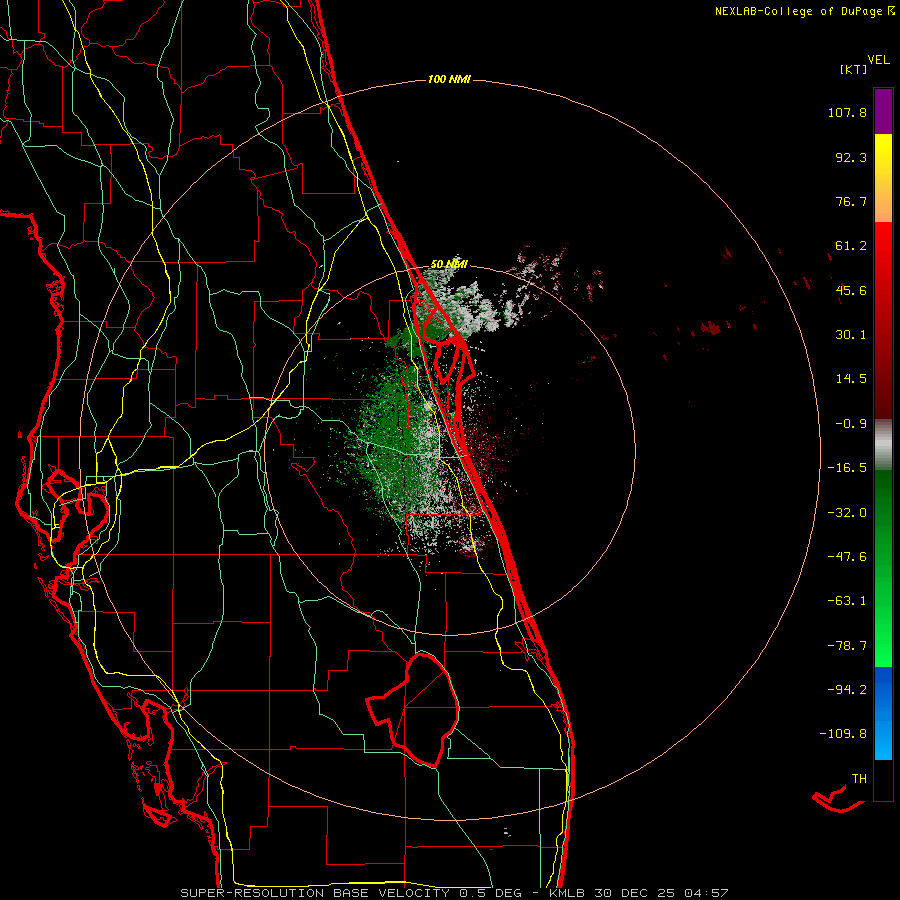Select the 45.6 value on velocity scale

(x=851, y=290)
